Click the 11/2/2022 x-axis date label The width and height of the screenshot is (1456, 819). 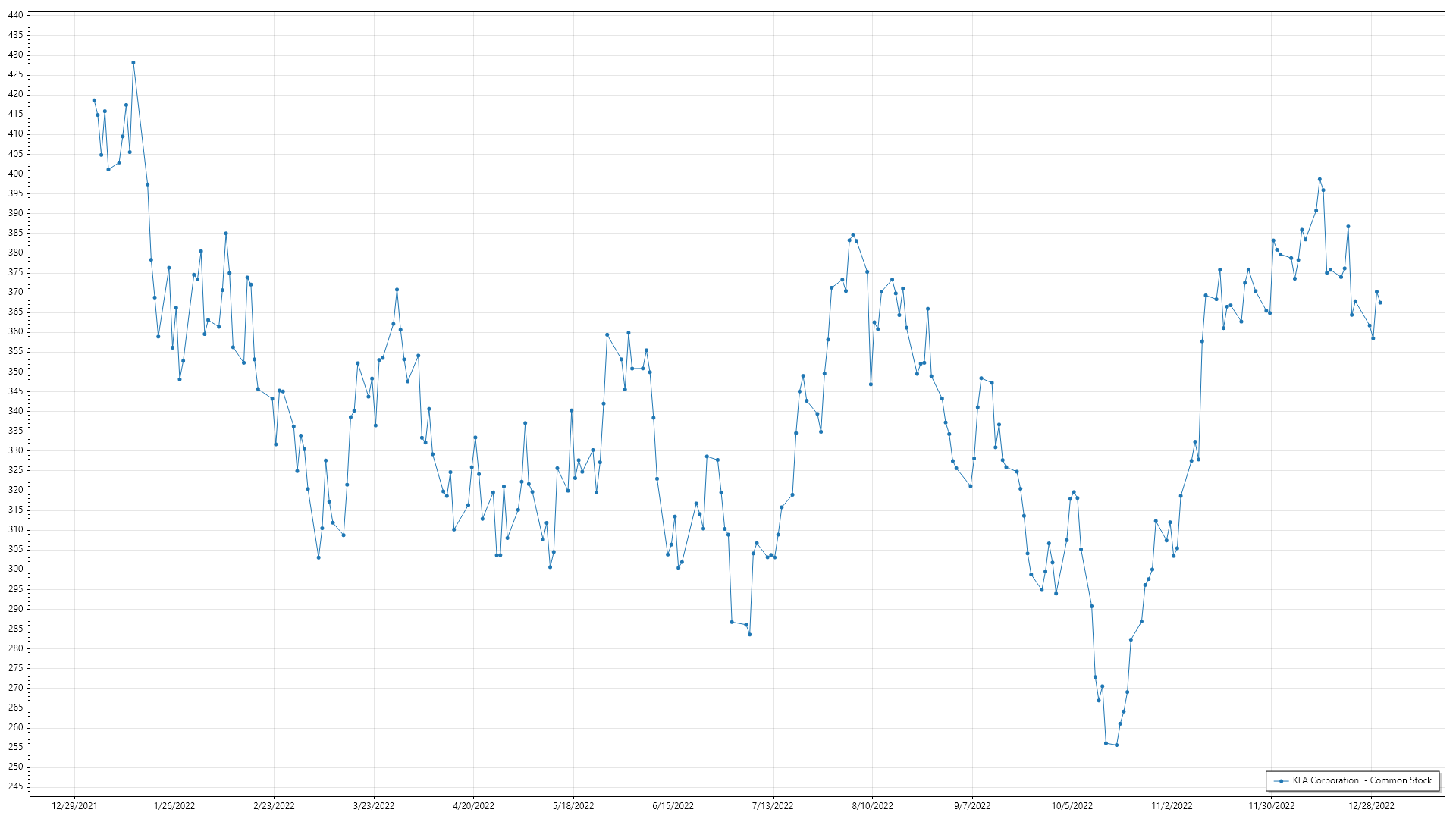pyautogui.click(x=1172, y=805)
